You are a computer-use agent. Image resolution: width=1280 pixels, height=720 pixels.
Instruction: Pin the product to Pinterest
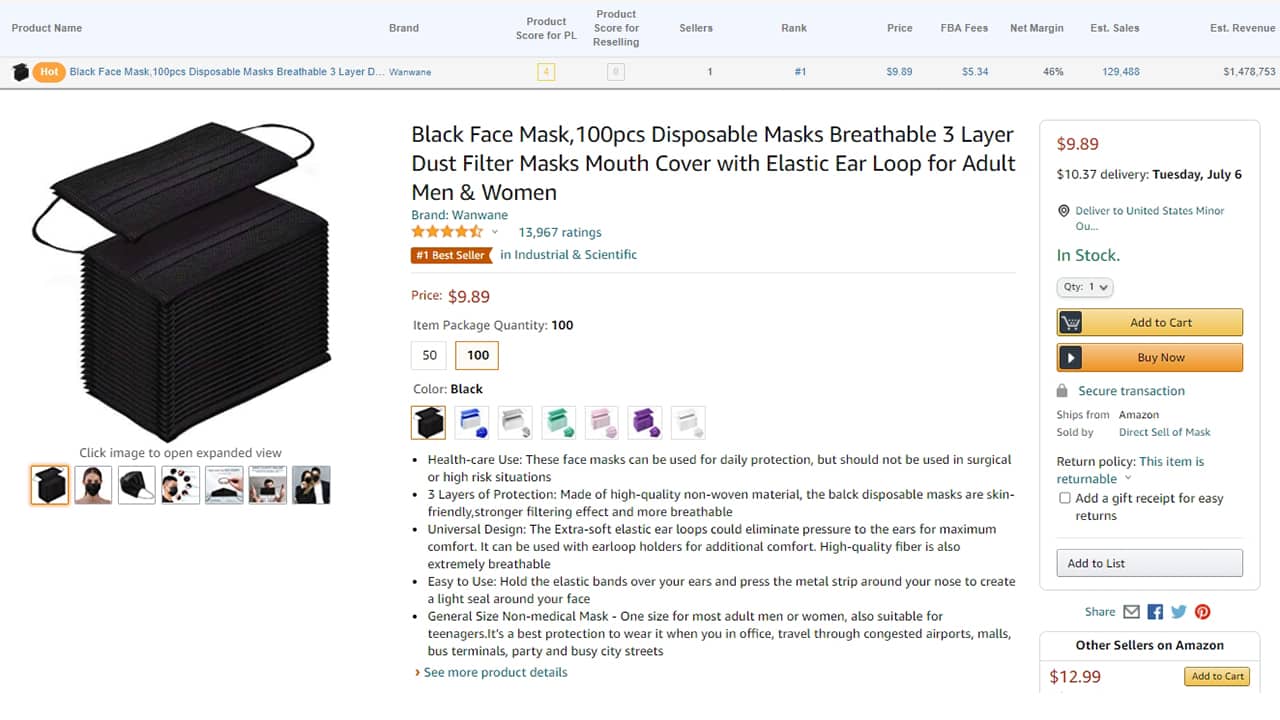point(1202,611)
